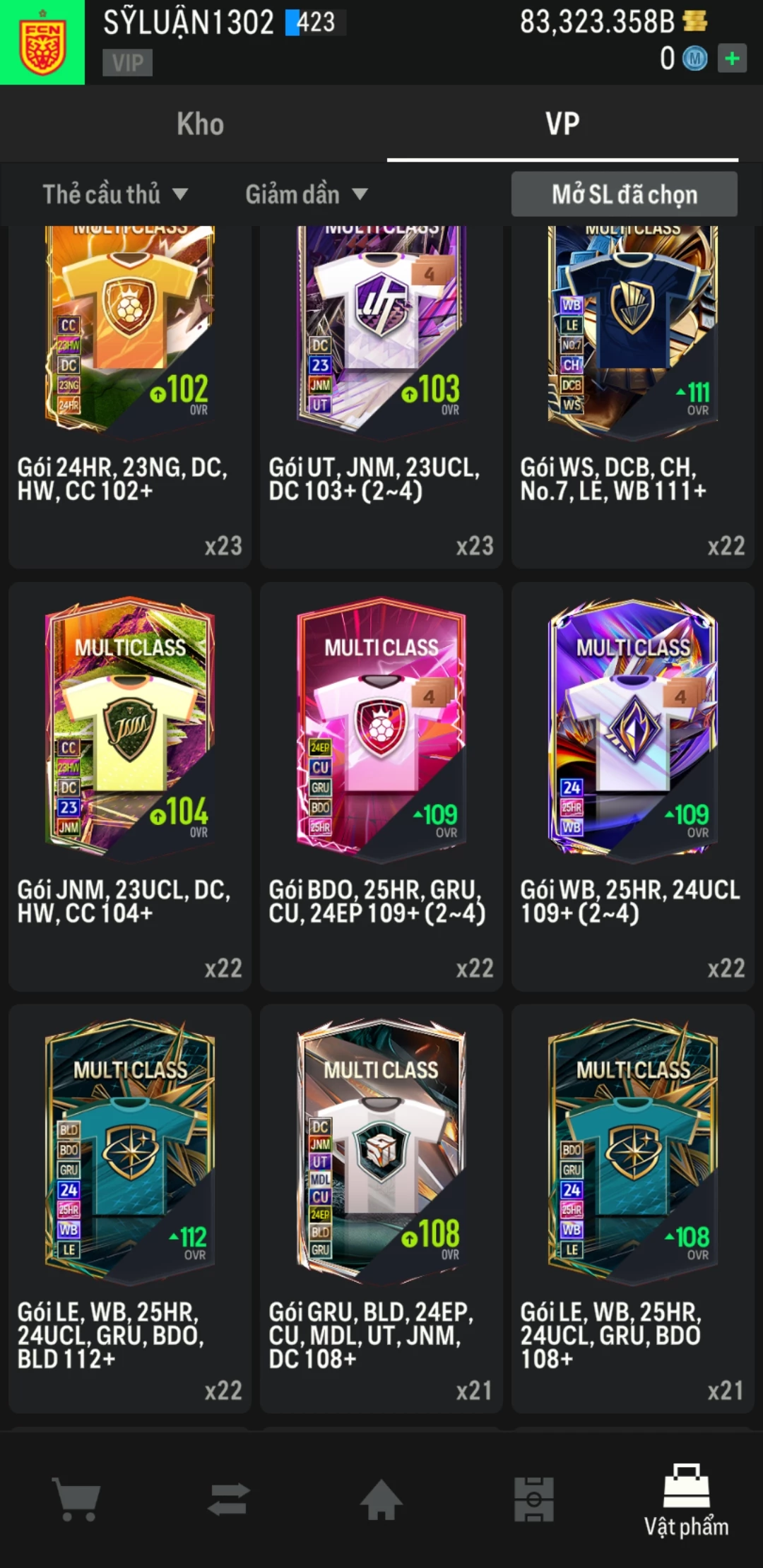Tap the blue M points coin icon
The image size is (763, 1568).
695,59
